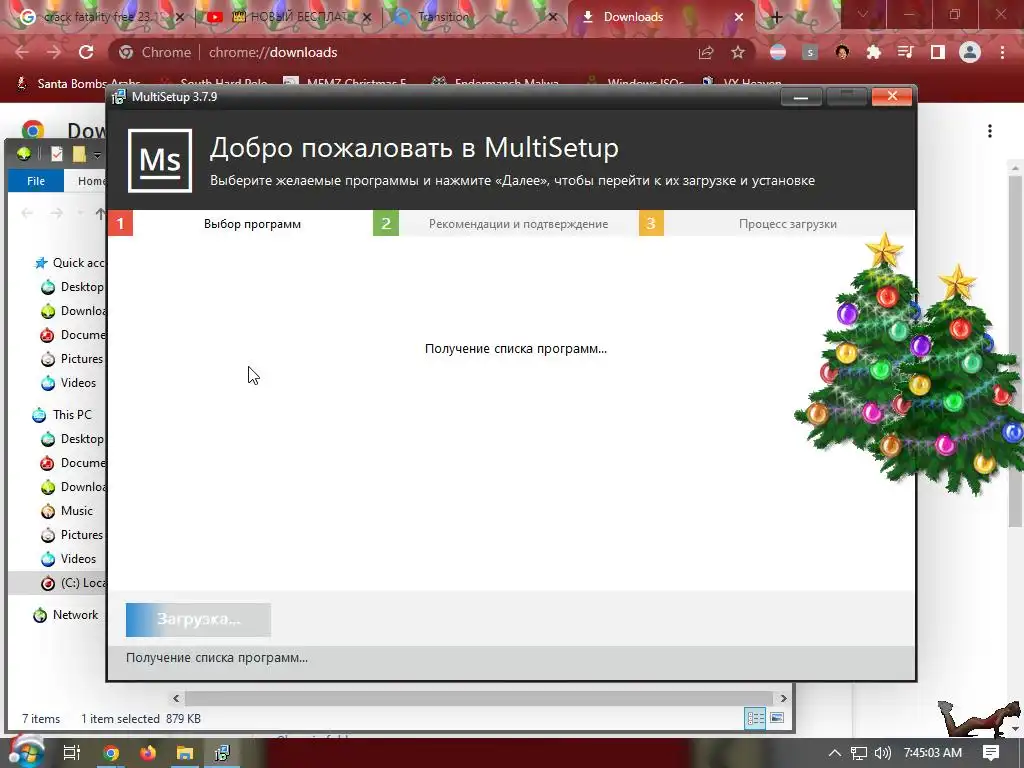Viewport: 1024px width, 768px height.
Task: Close the MultiSetup window with red X
Action: coord(891,97)
